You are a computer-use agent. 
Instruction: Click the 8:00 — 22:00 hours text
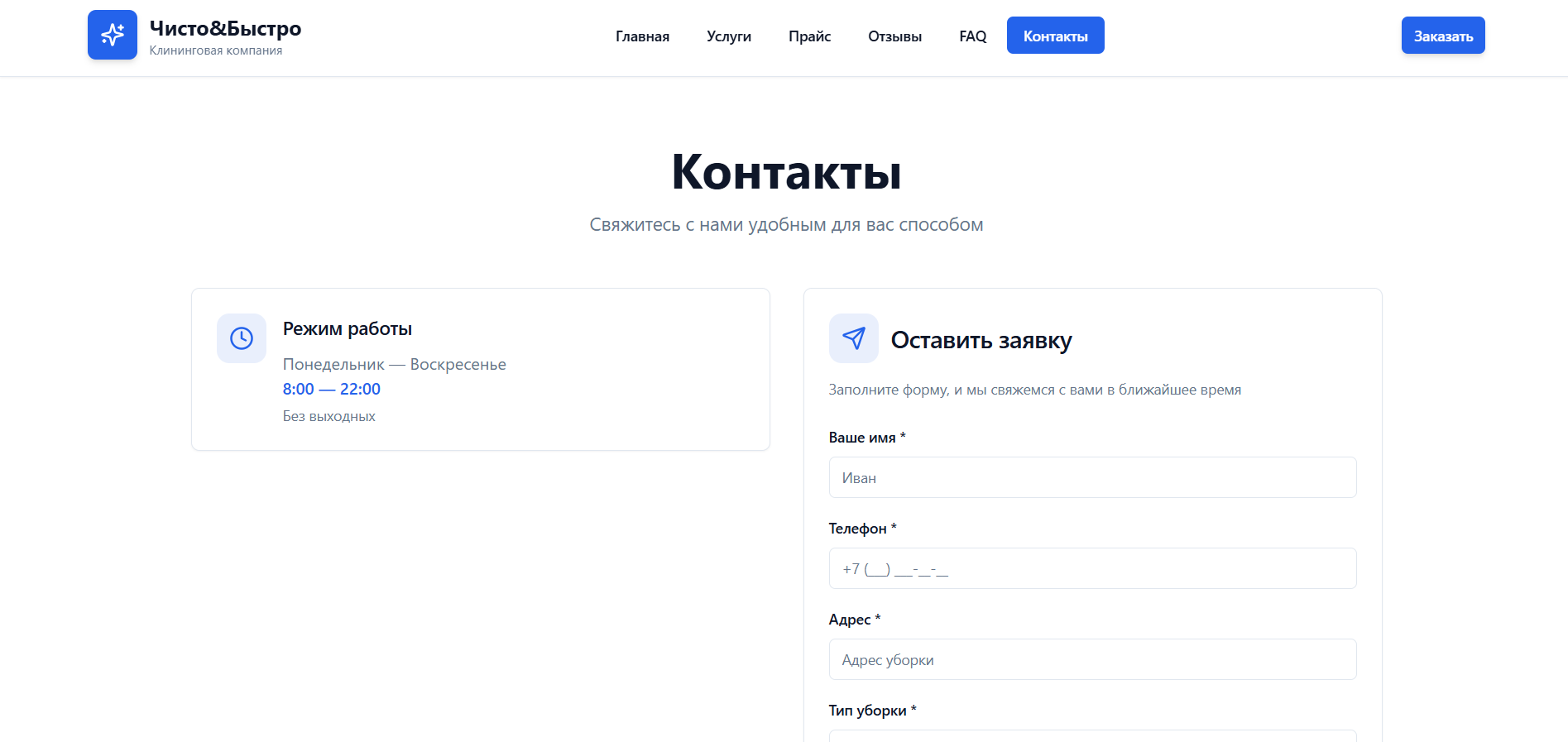pyautogui.click(x=332, y=389)
